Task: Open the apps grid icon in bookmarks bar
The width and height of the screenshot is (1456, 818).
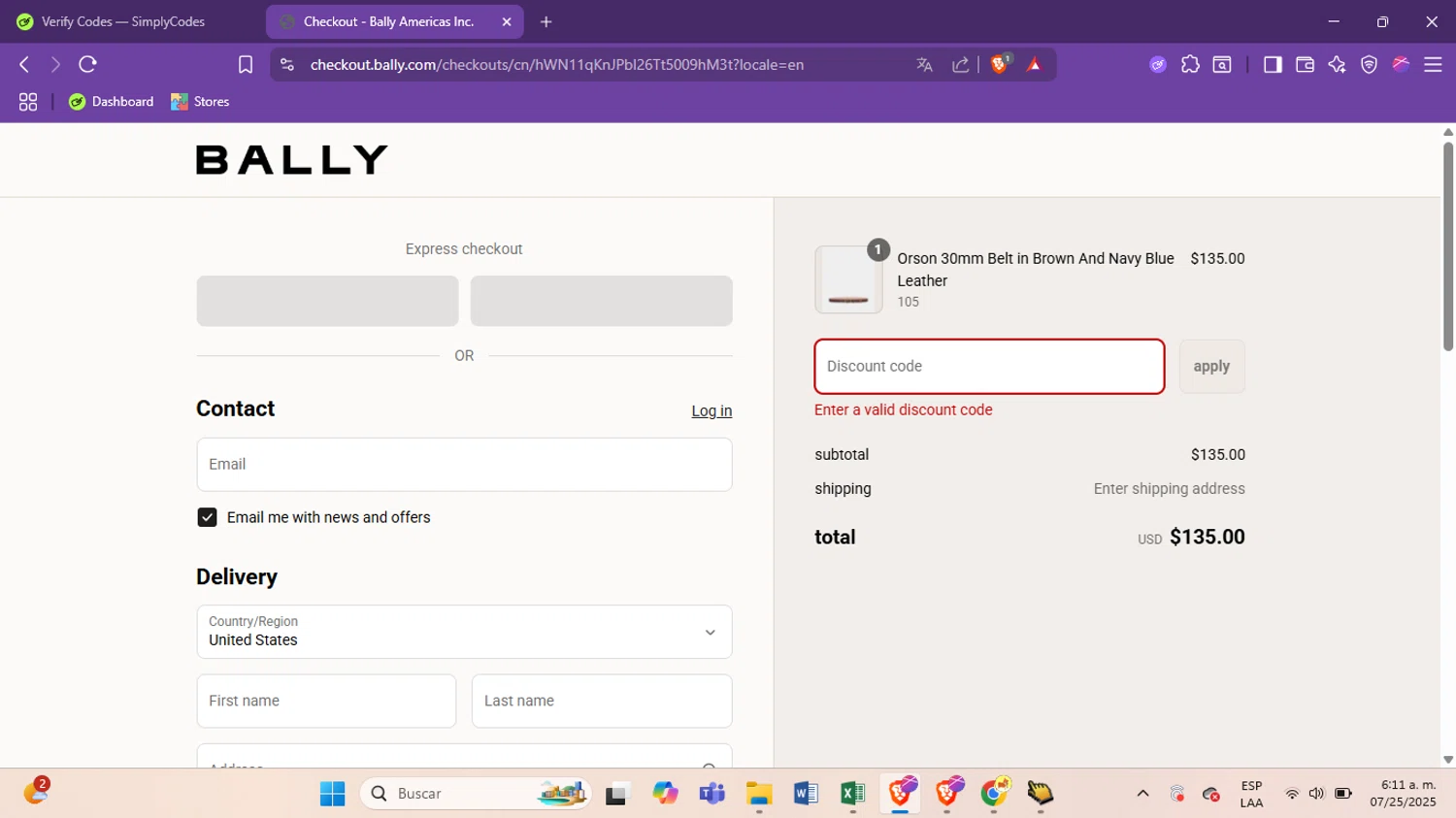Action: coord(28,101)
